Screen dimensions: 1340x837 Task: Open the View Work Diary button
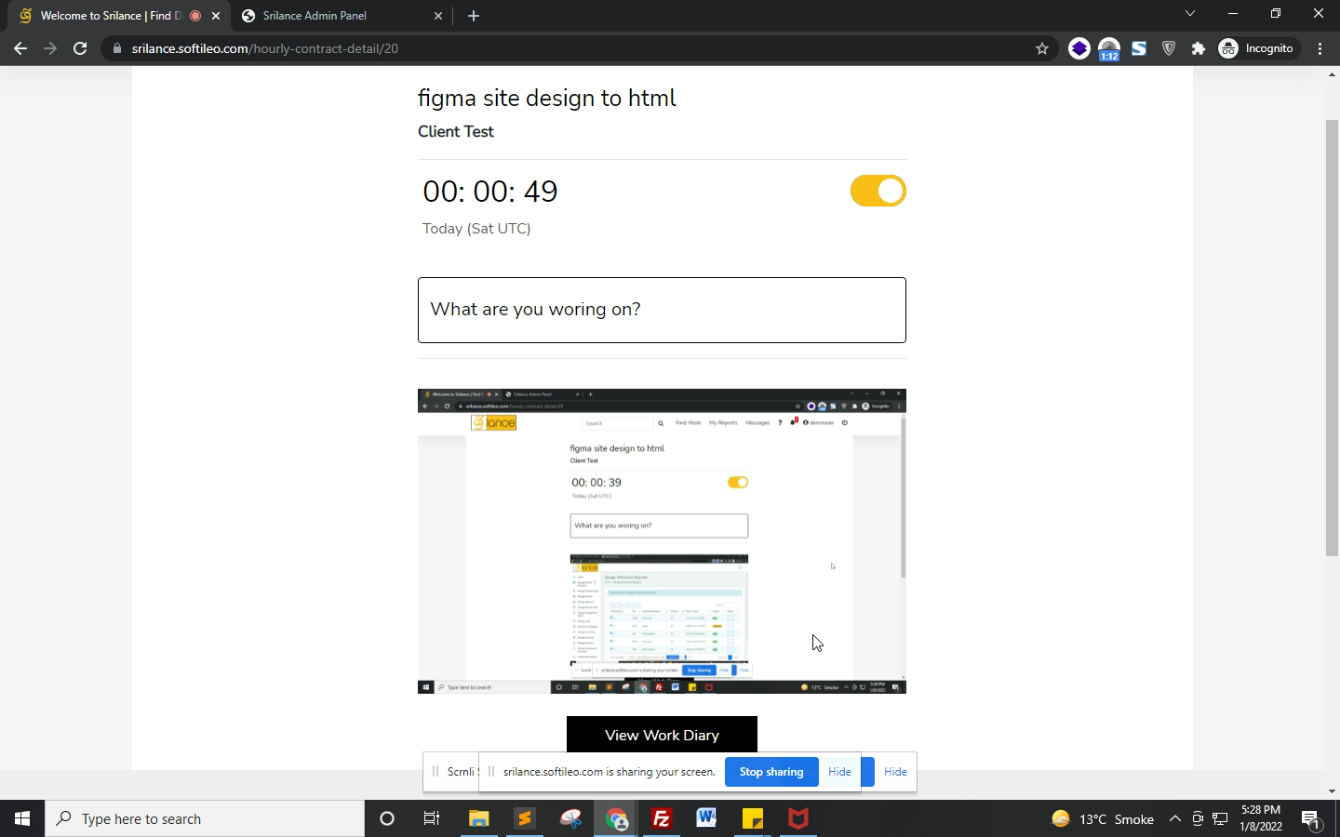pos(661,734)
